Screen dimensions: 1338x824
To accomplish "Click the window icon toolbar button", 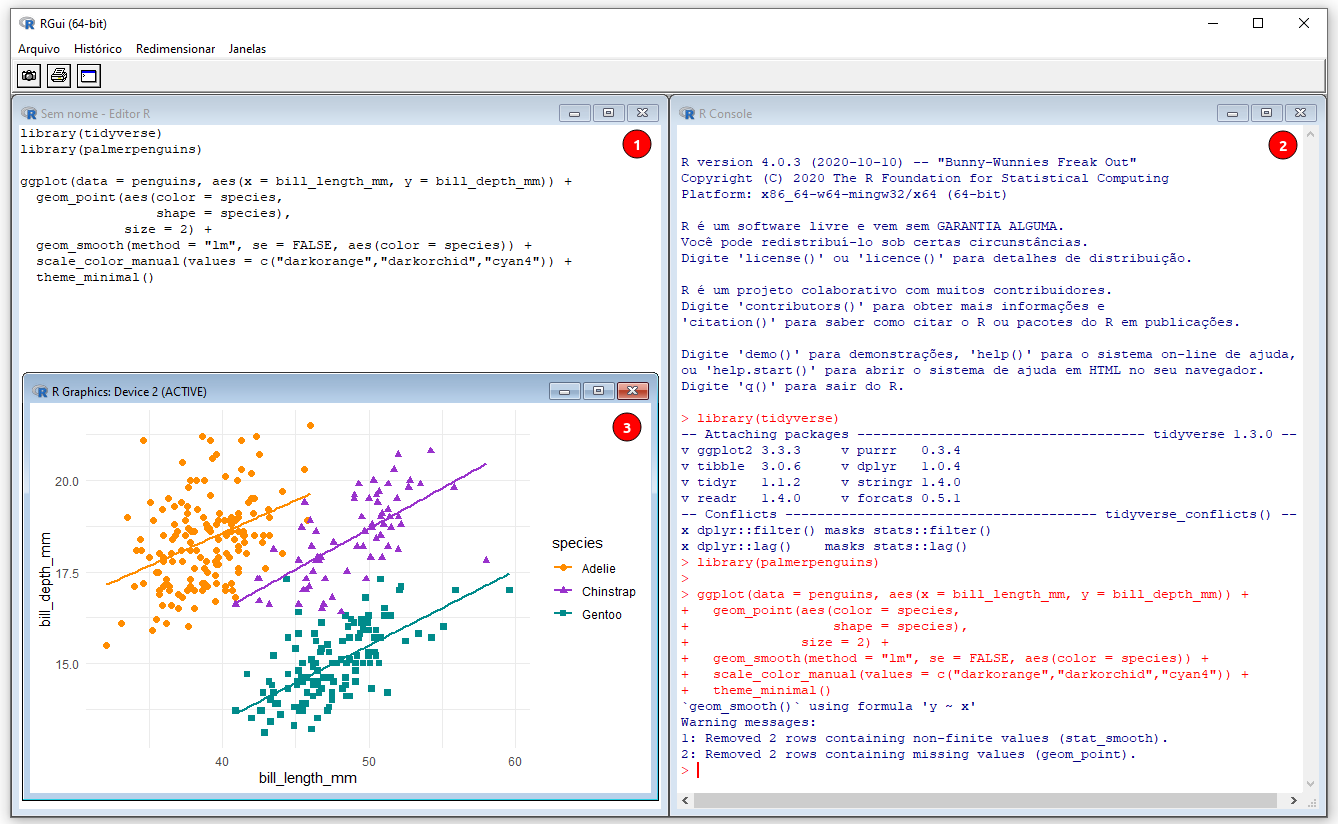I will 89,75.
